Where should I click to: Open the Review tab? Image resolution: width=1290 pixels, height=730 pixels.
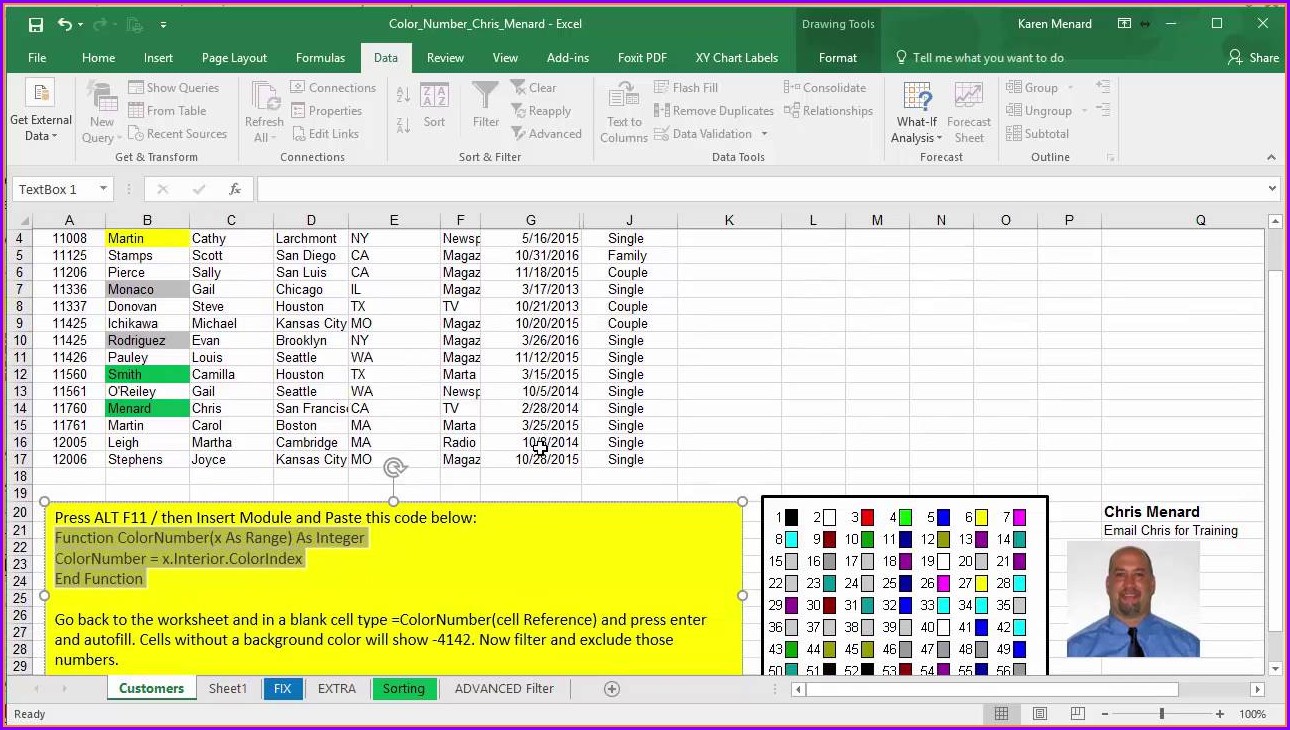point(445,58)
